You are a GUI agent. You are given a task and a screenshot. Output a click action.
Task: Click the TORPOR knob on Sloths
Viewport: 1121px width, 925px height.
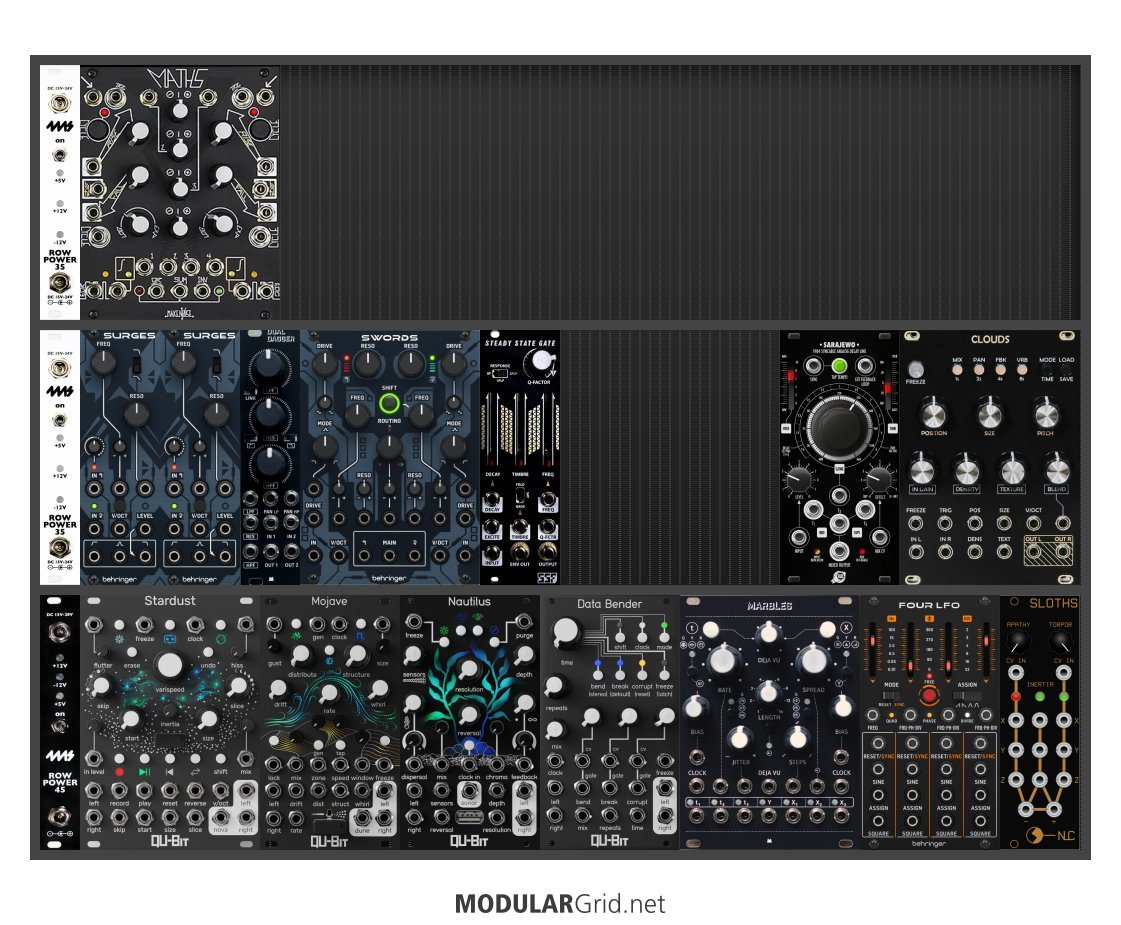tap(1059, 643)
